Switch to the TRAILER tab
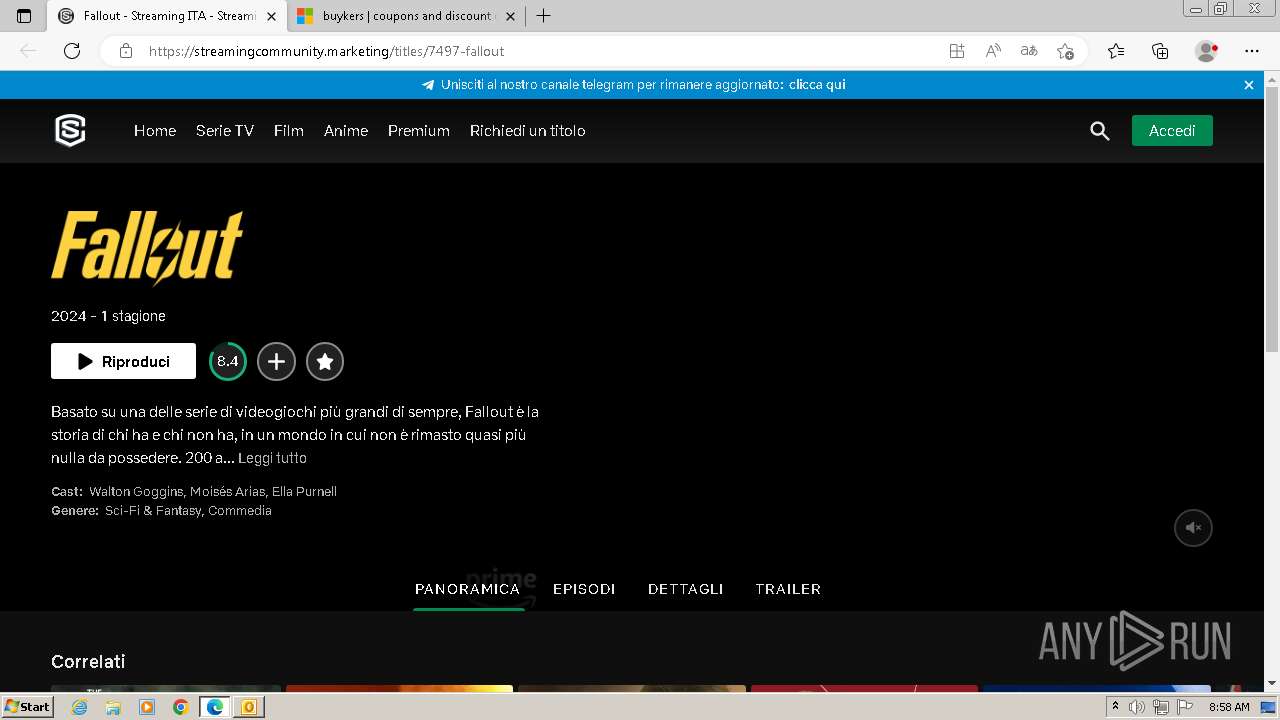 [x=788, y=589]
